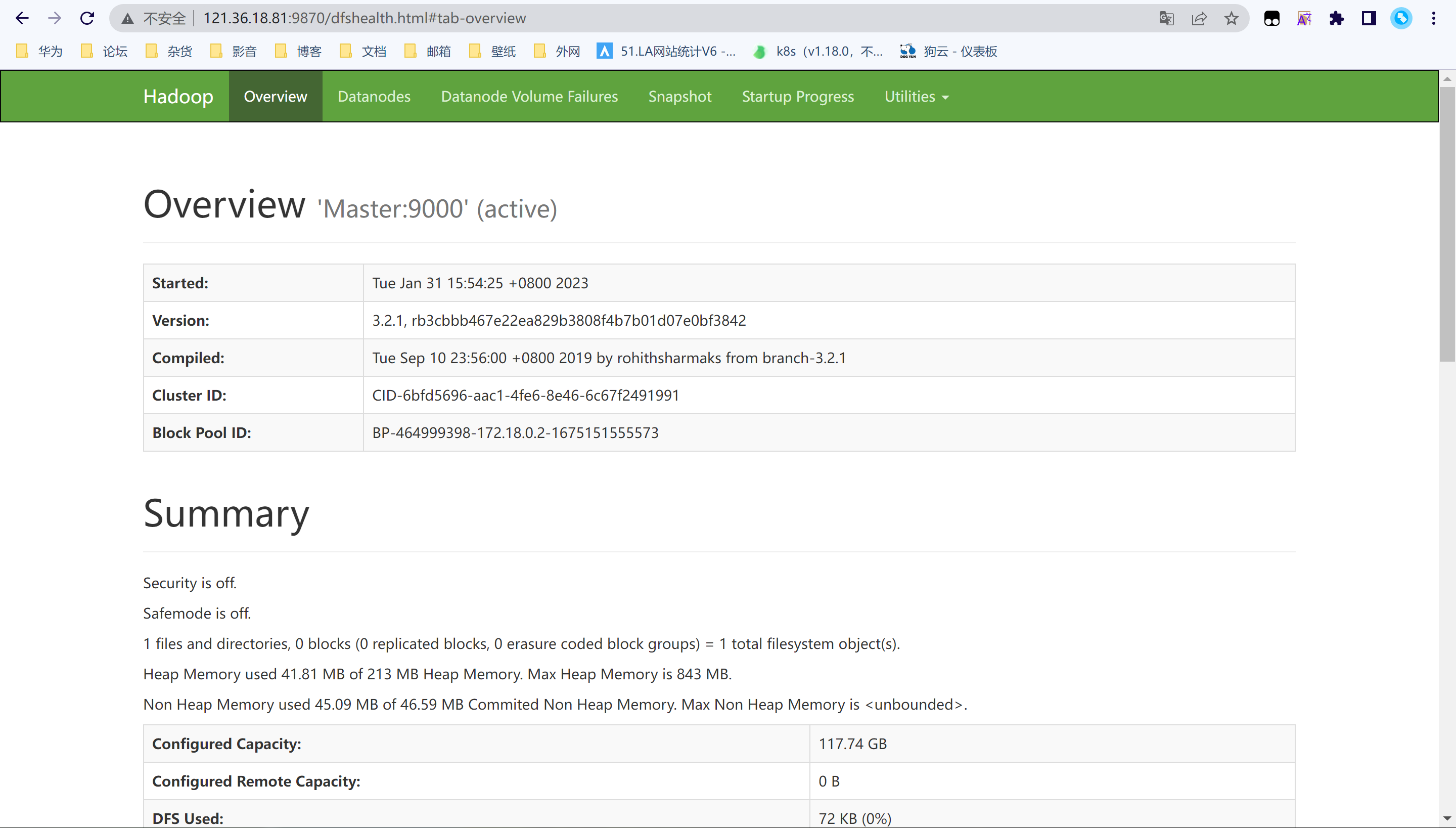Bookmark this page with star icon
This screenshot has height=828, width=1456.
pyautogui.click(x=1231, y=18)
